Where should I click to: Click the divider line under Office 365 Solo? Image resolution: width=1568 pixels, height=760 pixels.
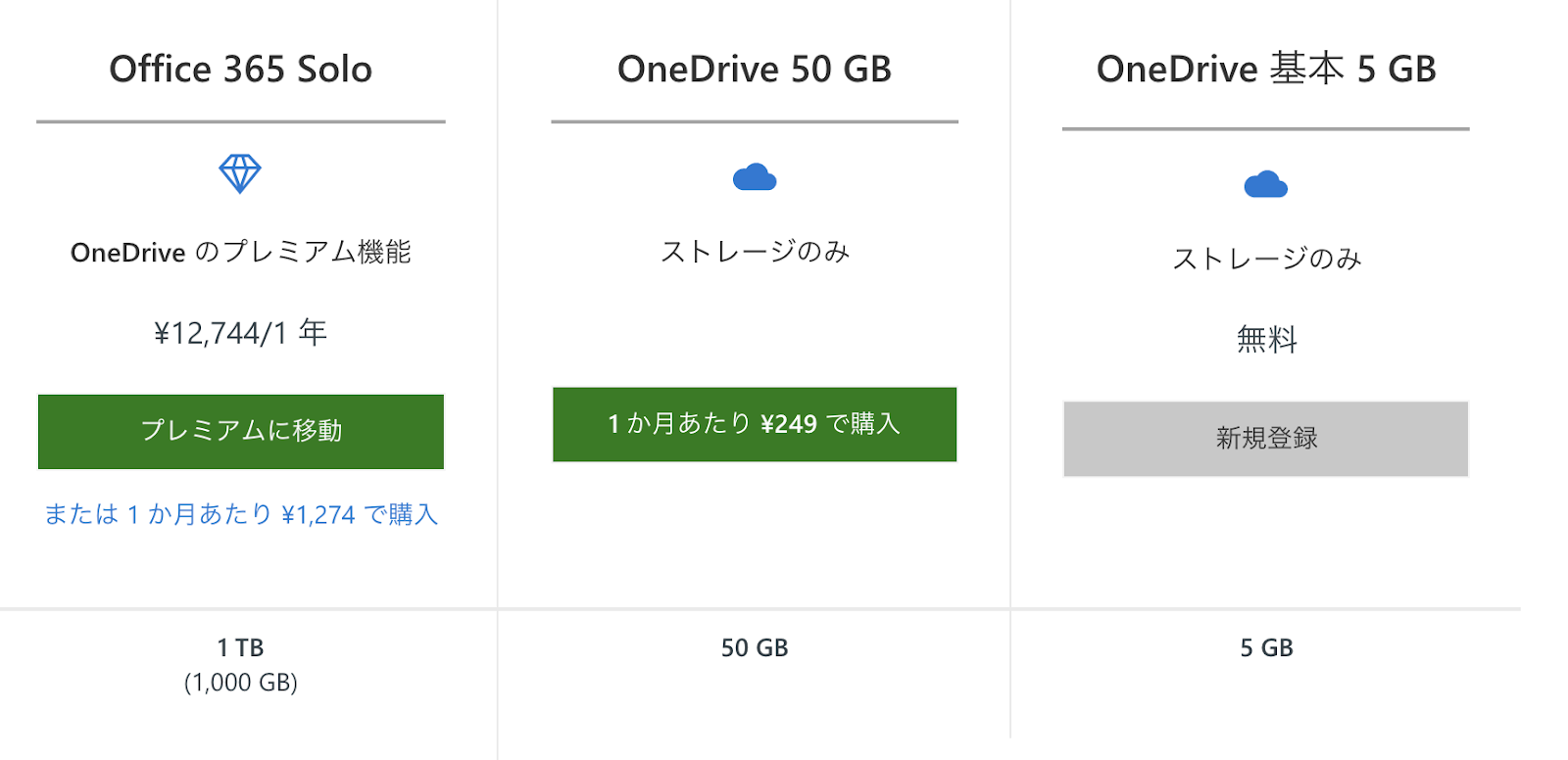(241, 122)
